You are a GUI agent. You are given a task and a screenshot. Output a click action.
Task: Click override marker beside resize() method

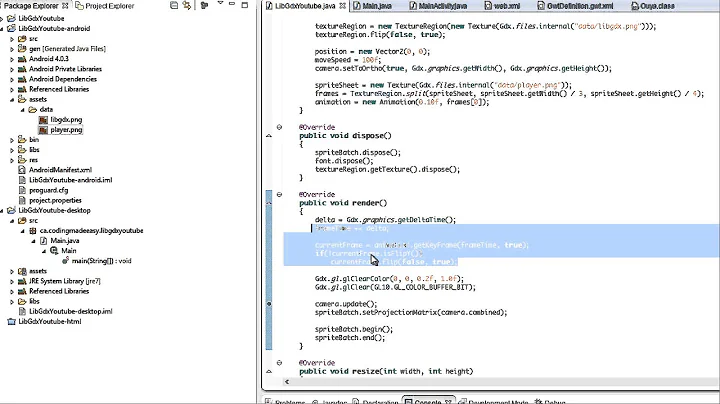[x=269, y=371]
